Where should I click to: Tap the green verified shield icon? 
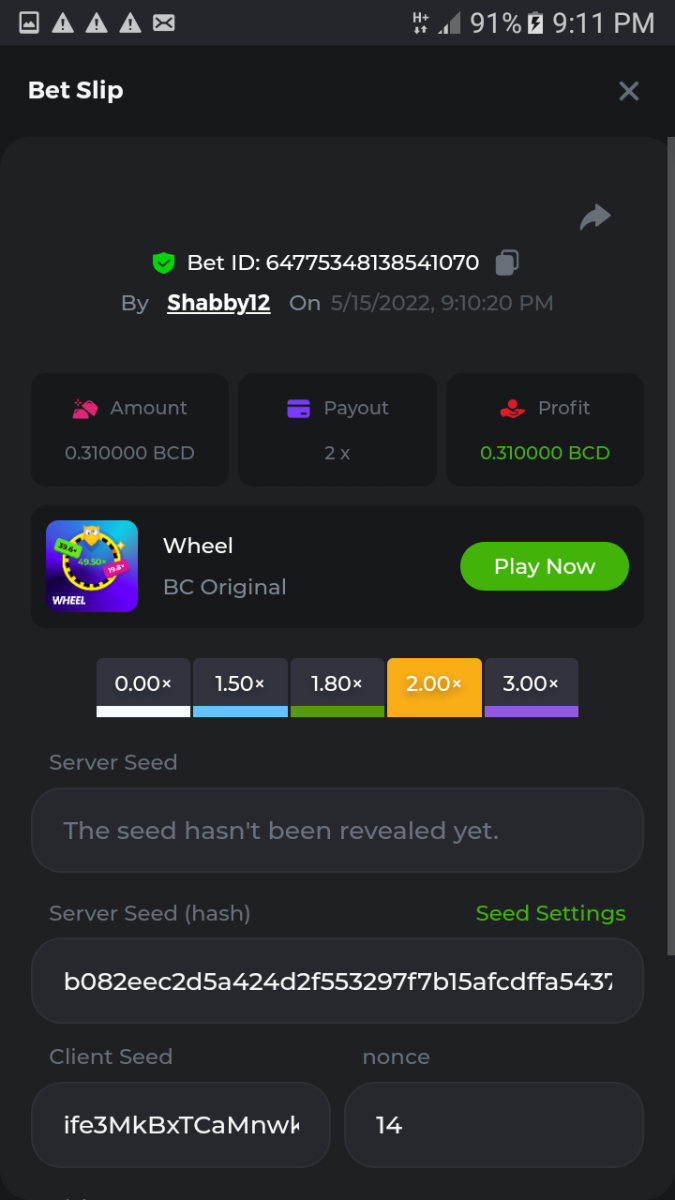(163, 263)
